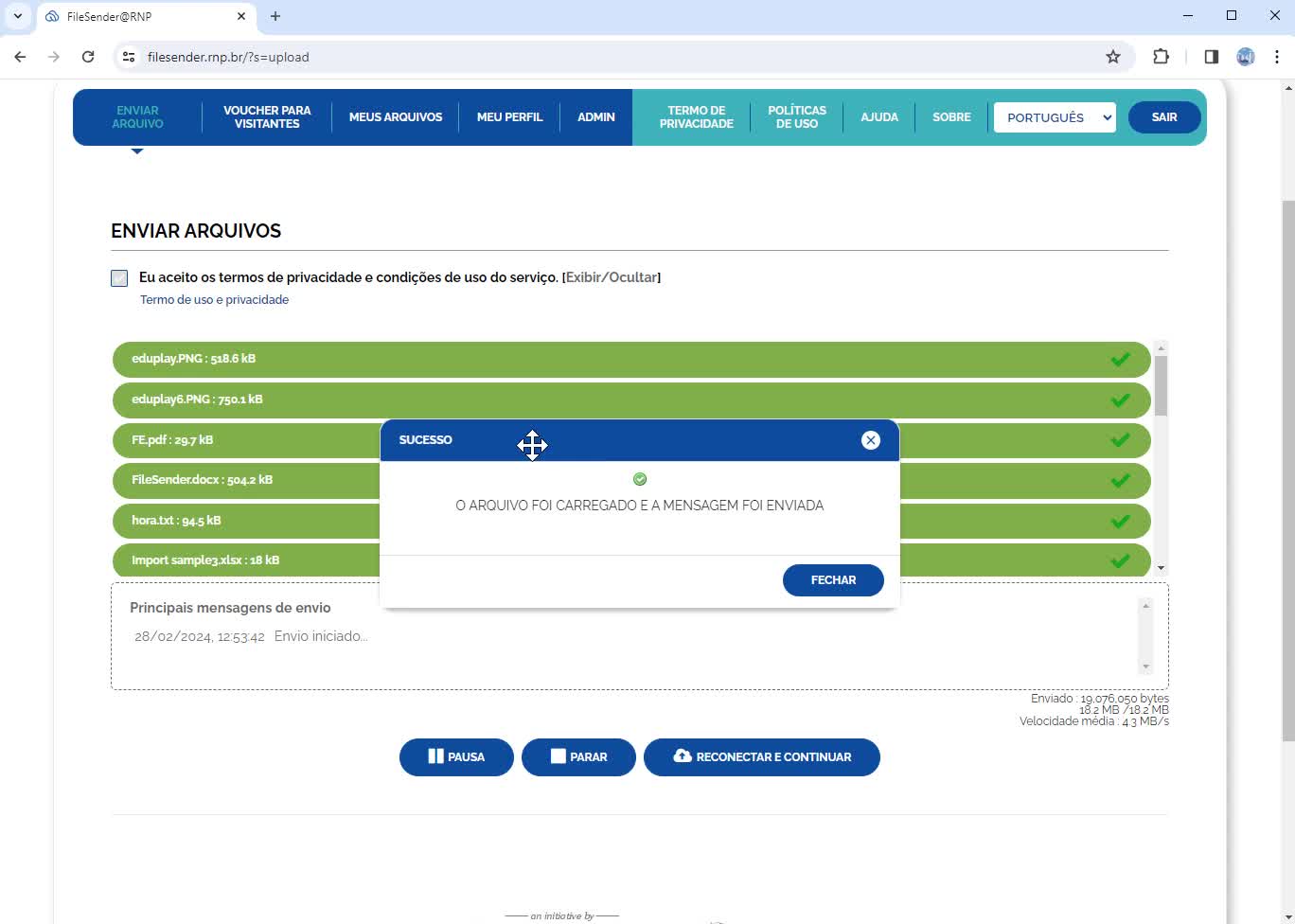Click the '18.2 MB /18.2 MB' text
This screenshot has width=1295, height=924.
coord(1124,710)
